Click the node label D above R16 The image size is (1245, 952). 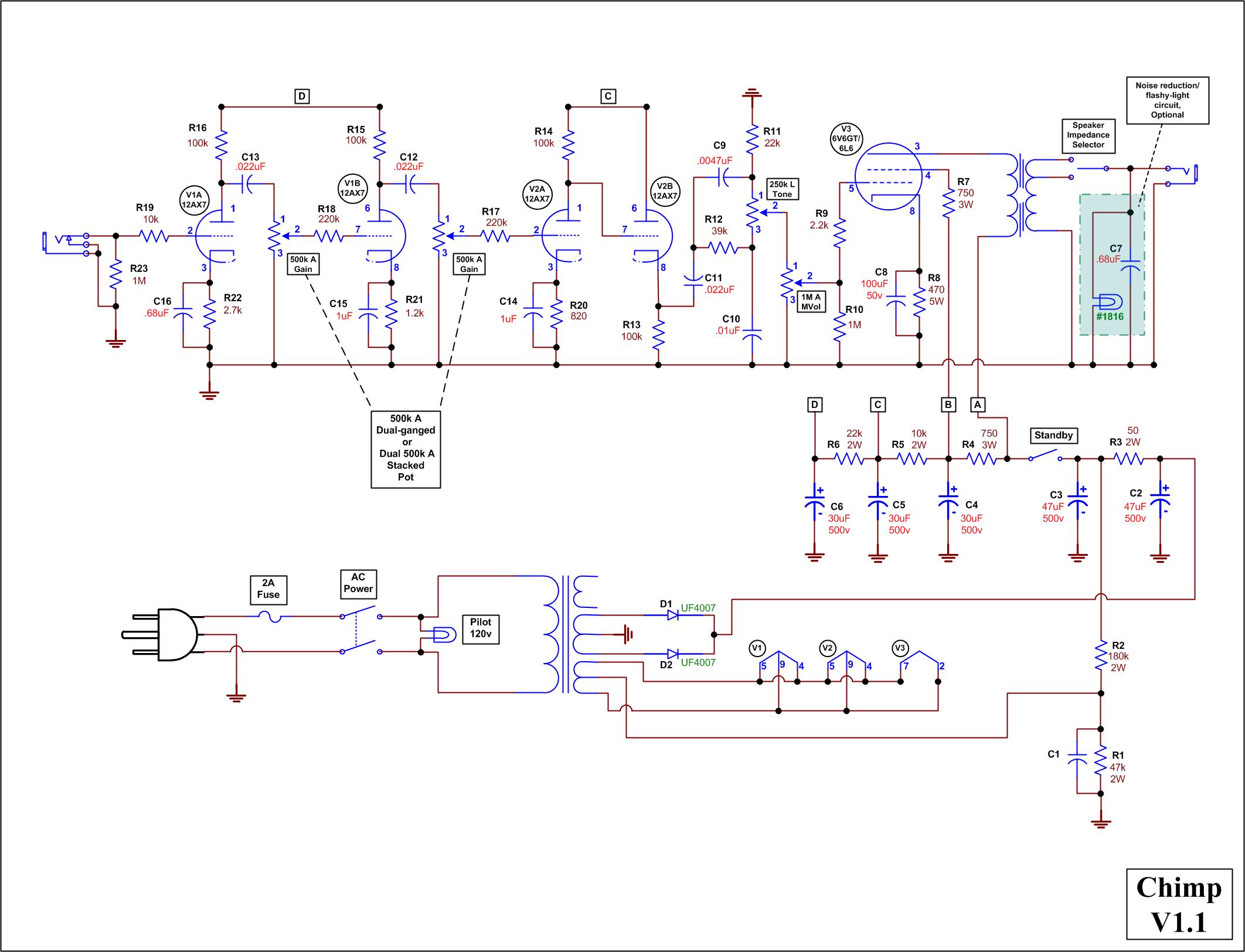point(301,96)
